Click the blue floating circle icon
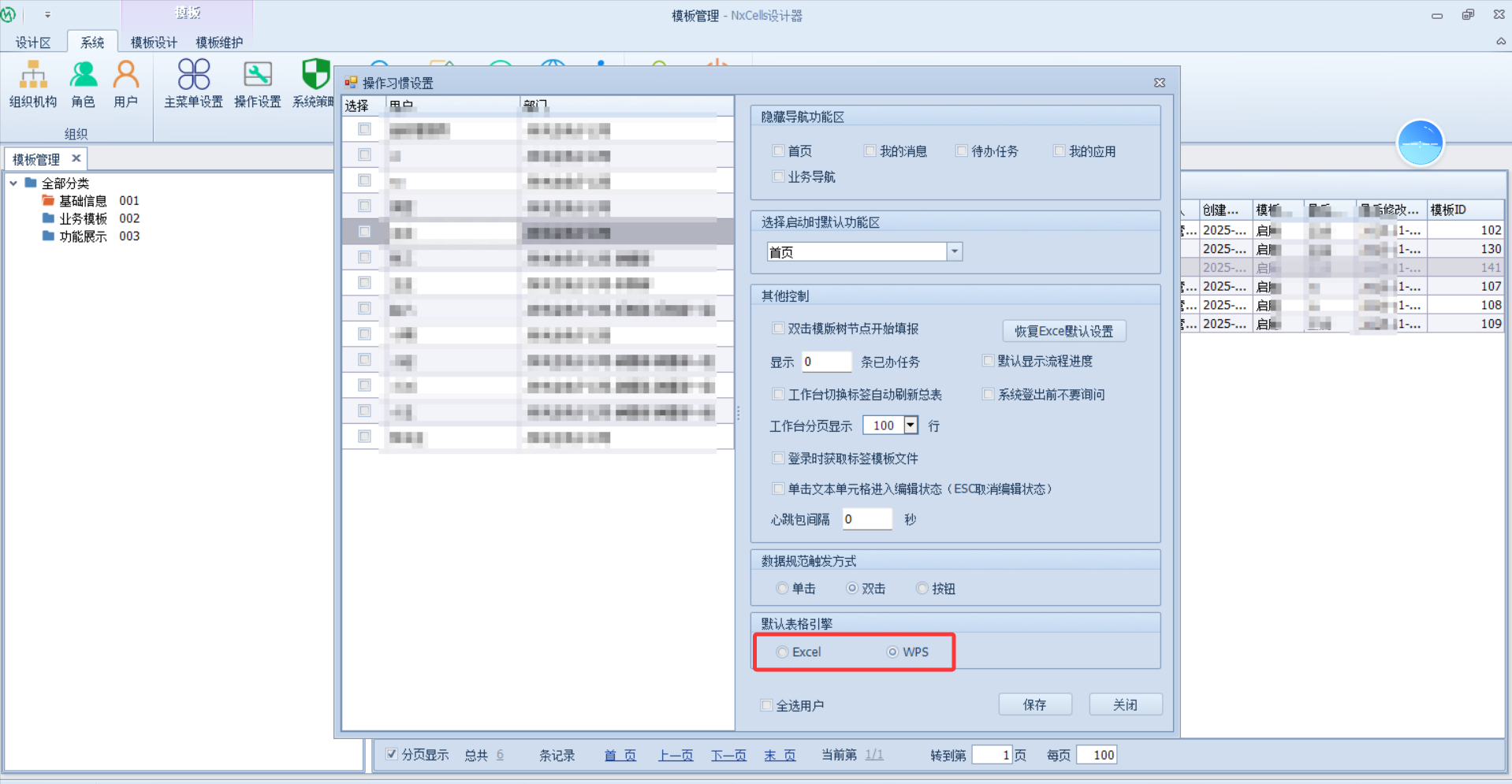The width and height of the screenshot is (1512, 784). tap(1420, 143)
